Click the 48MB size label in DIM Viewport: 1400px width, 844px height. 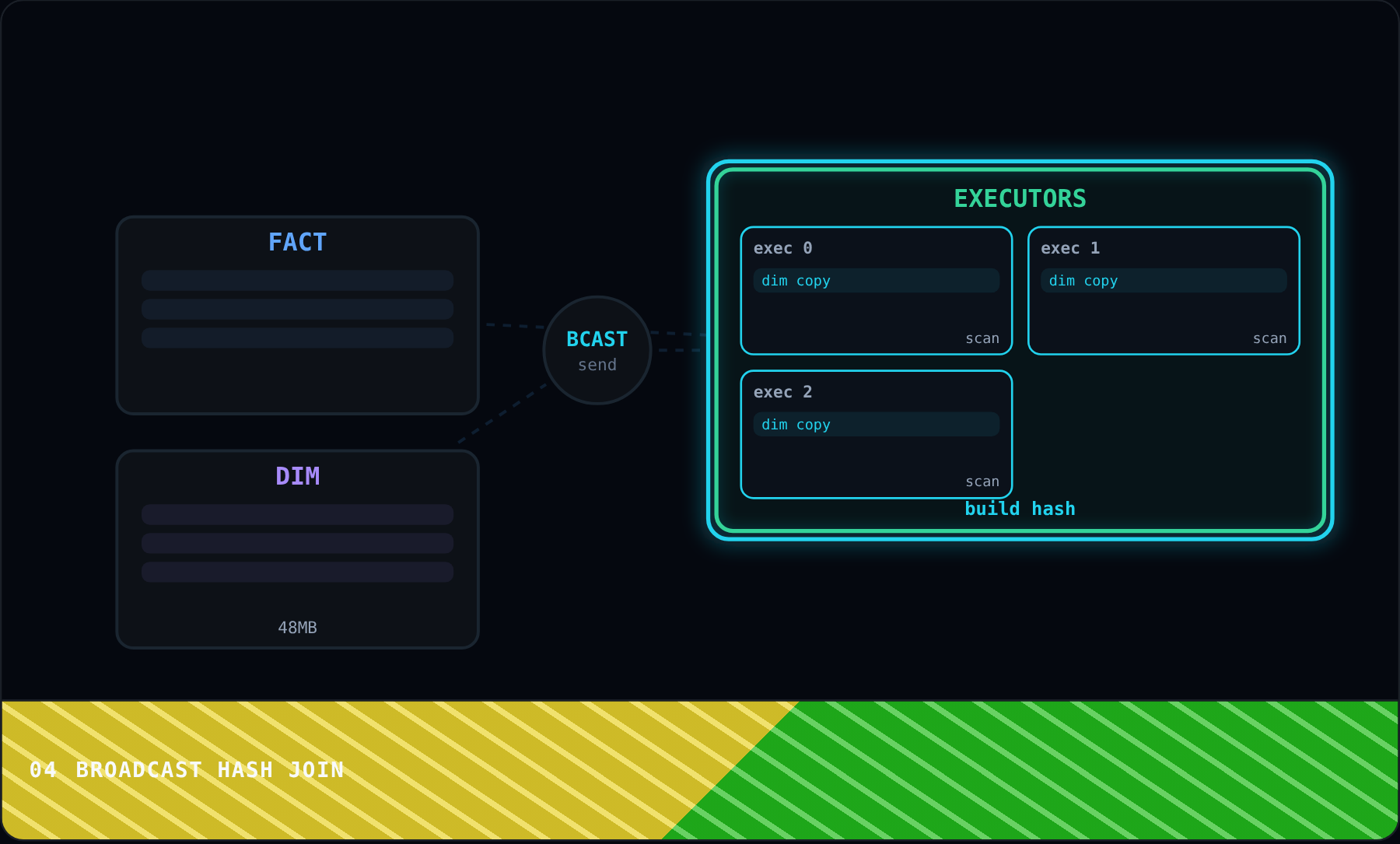[297, 627]
